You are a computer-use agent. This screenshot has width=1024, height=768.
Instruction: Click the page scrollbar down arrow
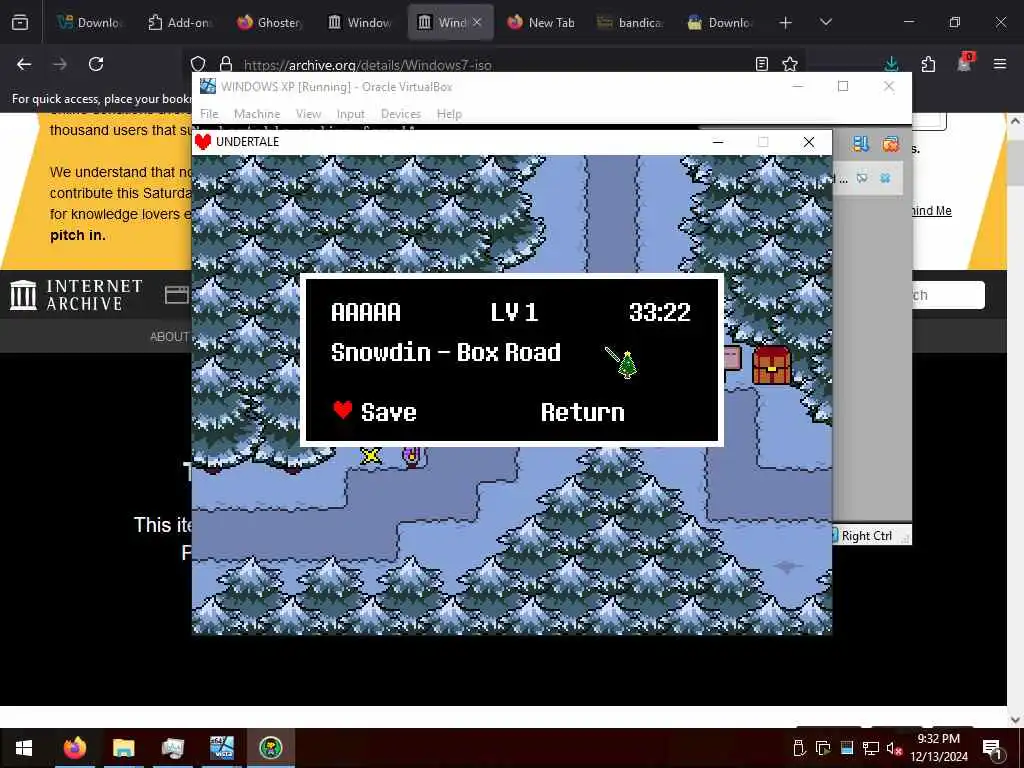(1015, 720)
